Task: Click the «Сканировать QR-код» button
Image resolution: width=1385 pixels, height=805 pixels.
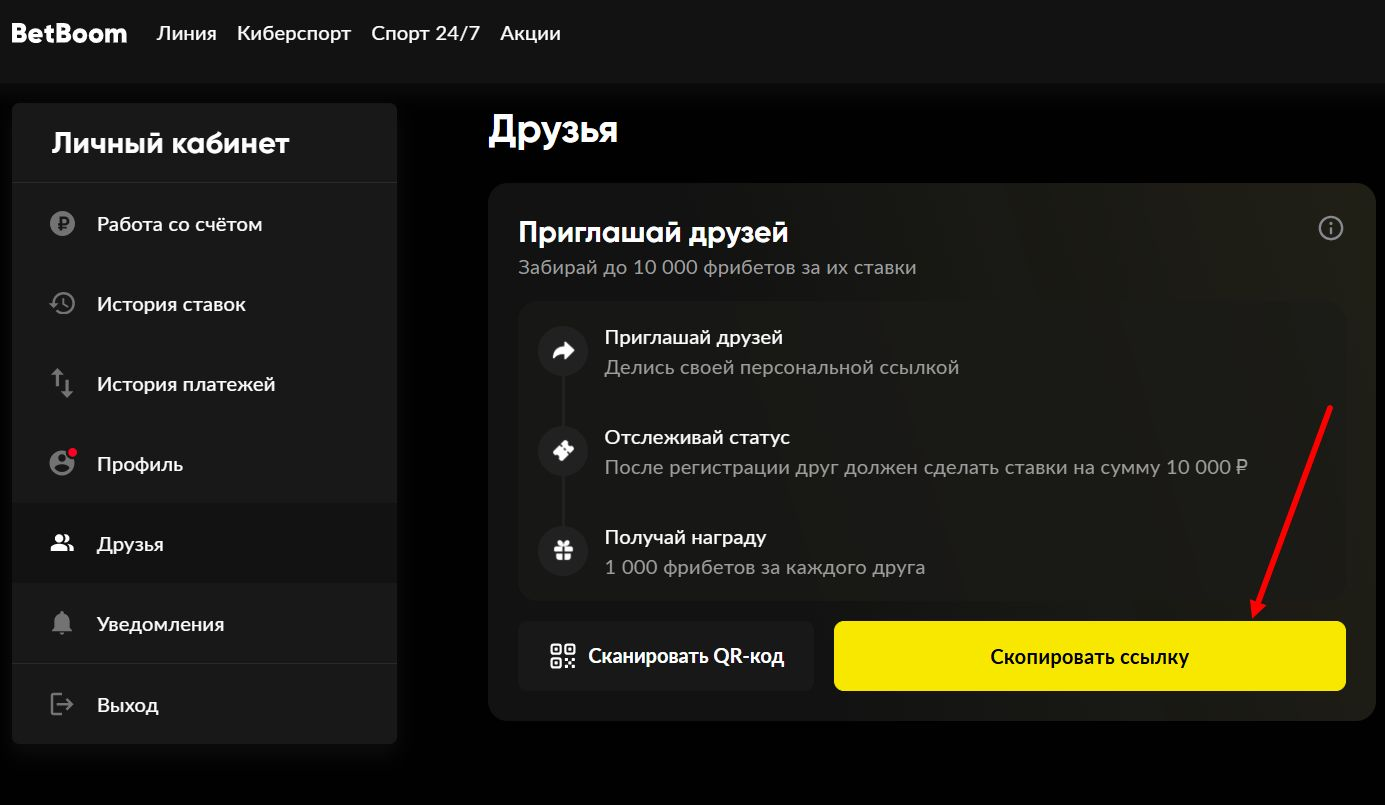Action: (665, 656)
